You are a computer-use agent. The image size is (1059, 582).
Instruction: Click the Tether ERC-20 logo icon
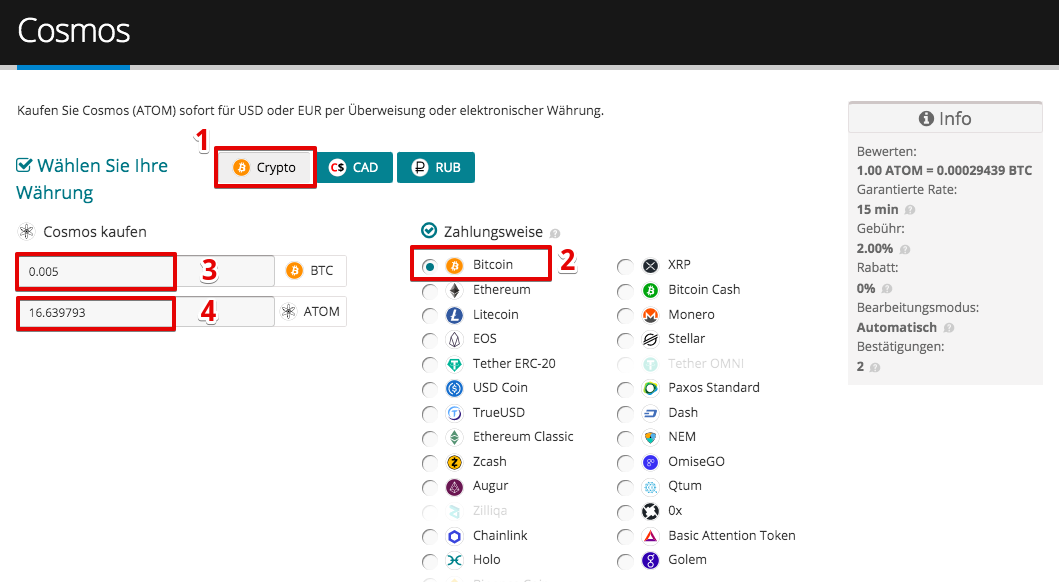coord(455,364)
